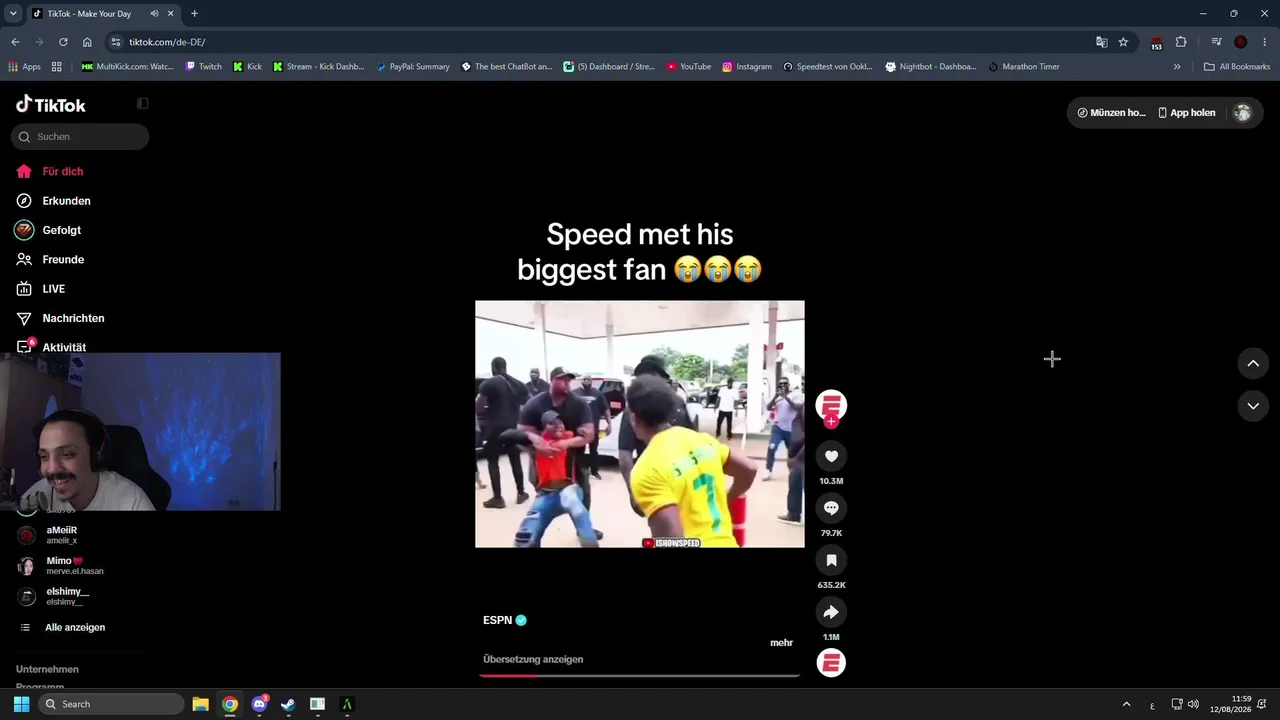Image resolution: width=1280 pixels, height=720 pixels.
Task: Open the YouTube bookmark
Action: pyautogui.click(x=688, y=67)
